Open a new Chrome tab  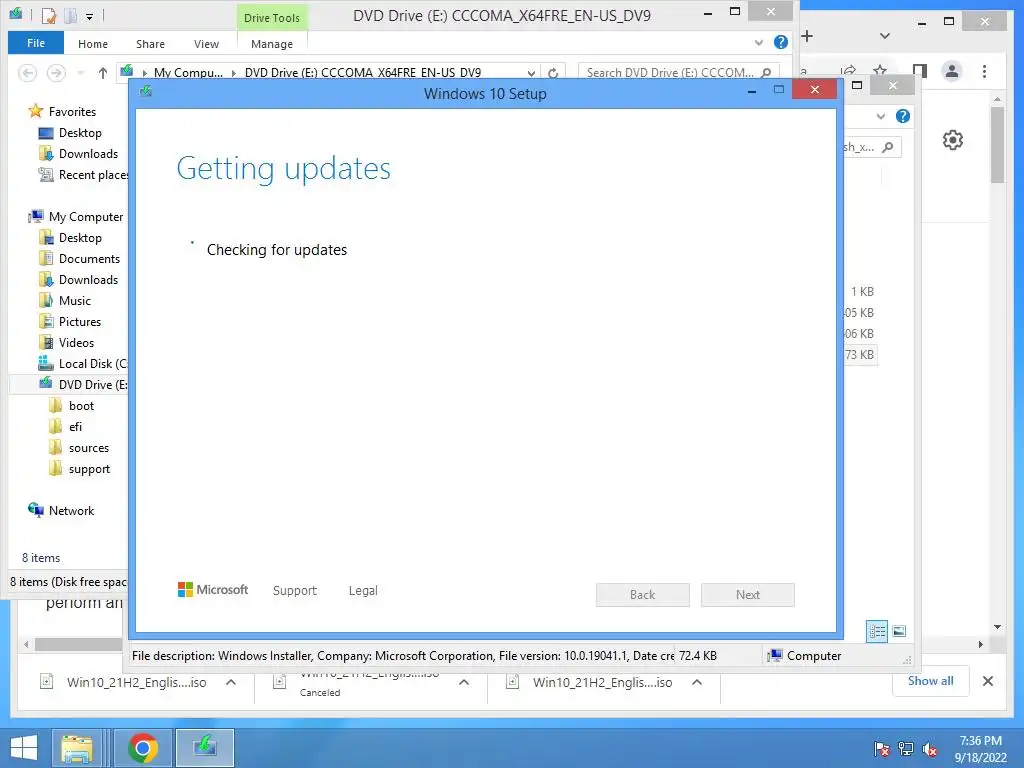(807, 36)
